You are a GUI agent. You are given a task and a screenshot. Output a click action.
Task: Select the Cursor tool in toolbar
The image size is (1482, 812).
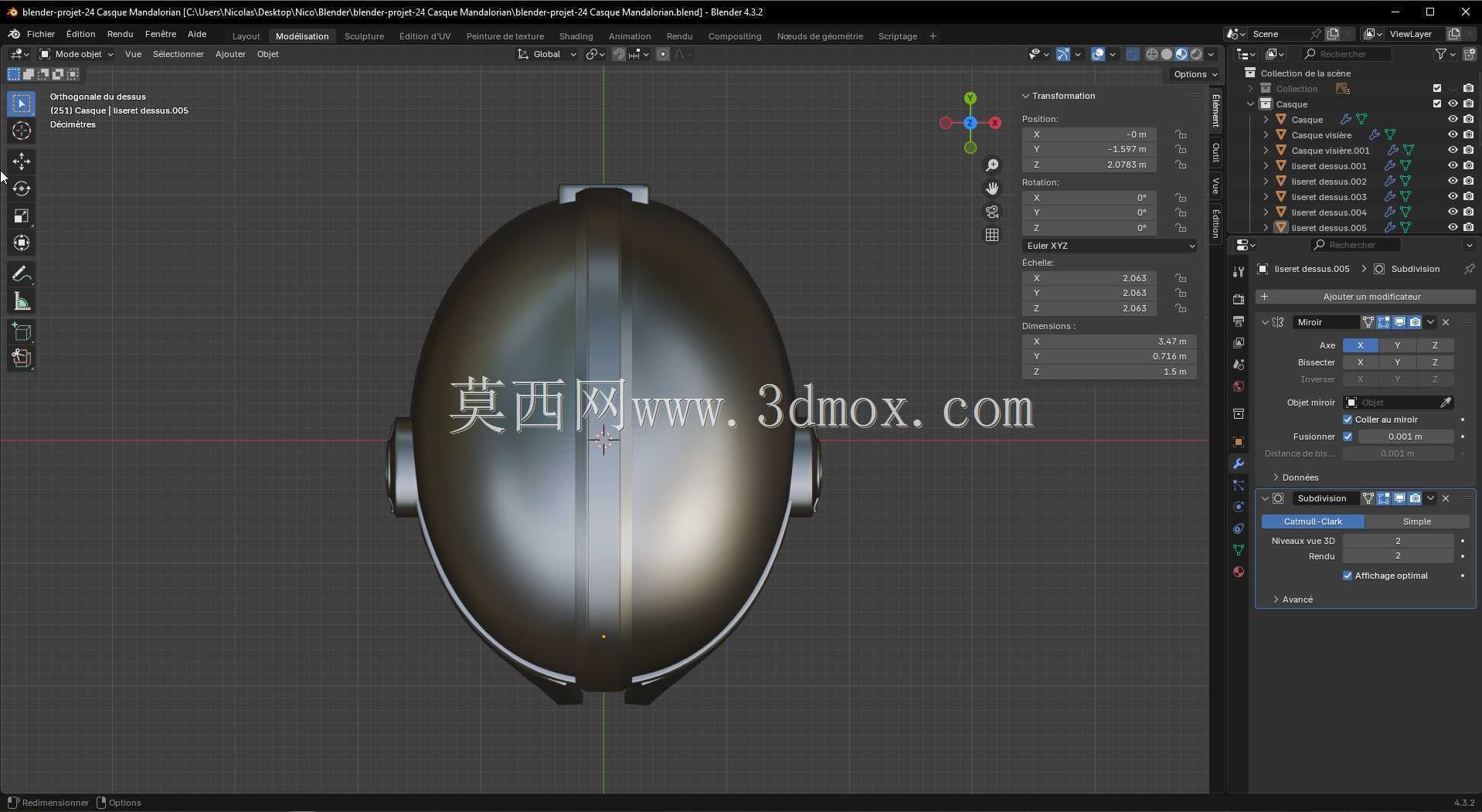[x=22, y=131]
